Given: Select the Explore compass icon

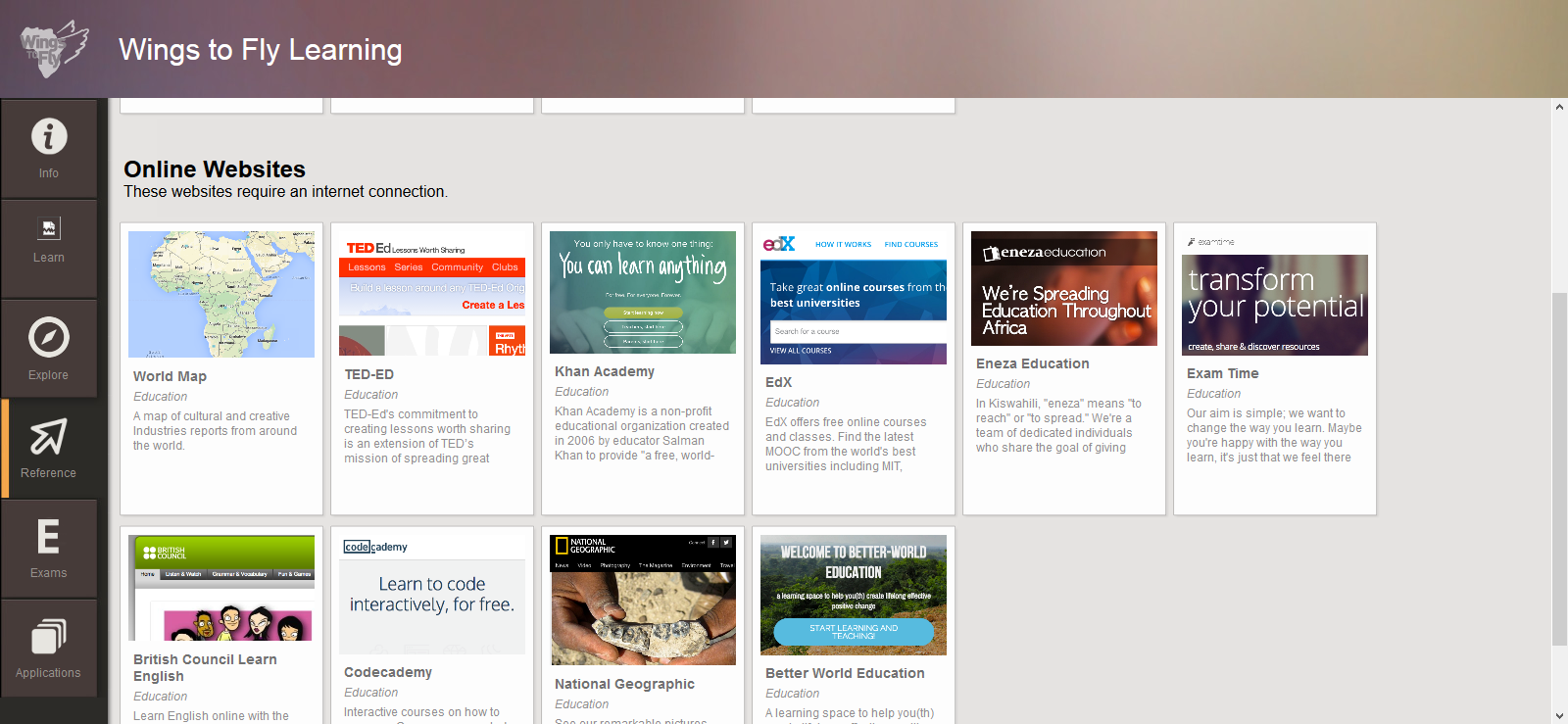Looking at the screenshot, I should point(48,337).
